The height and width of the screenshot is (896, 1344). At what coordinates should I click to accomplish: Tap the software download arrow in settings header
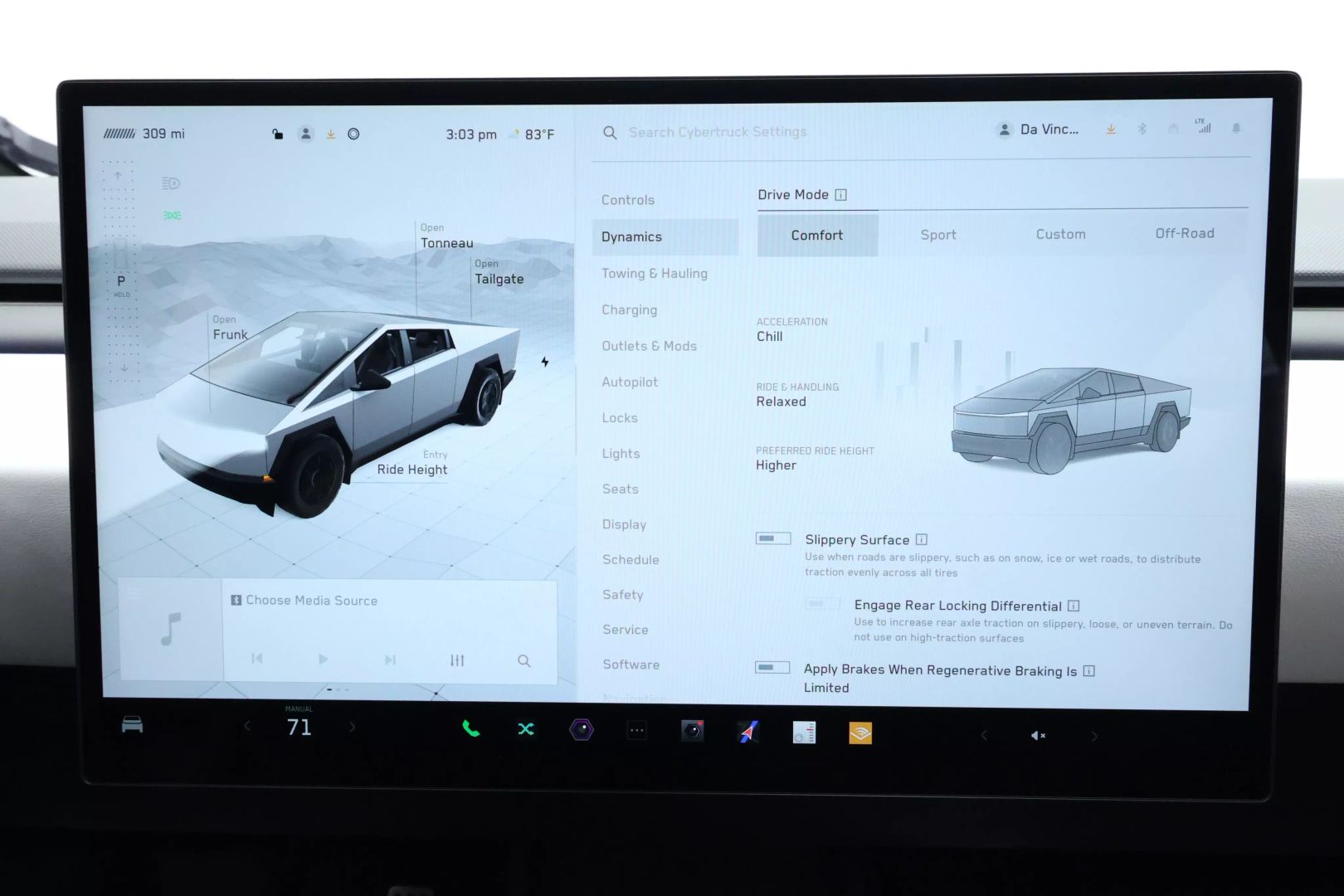click(x=1111, y=129)
